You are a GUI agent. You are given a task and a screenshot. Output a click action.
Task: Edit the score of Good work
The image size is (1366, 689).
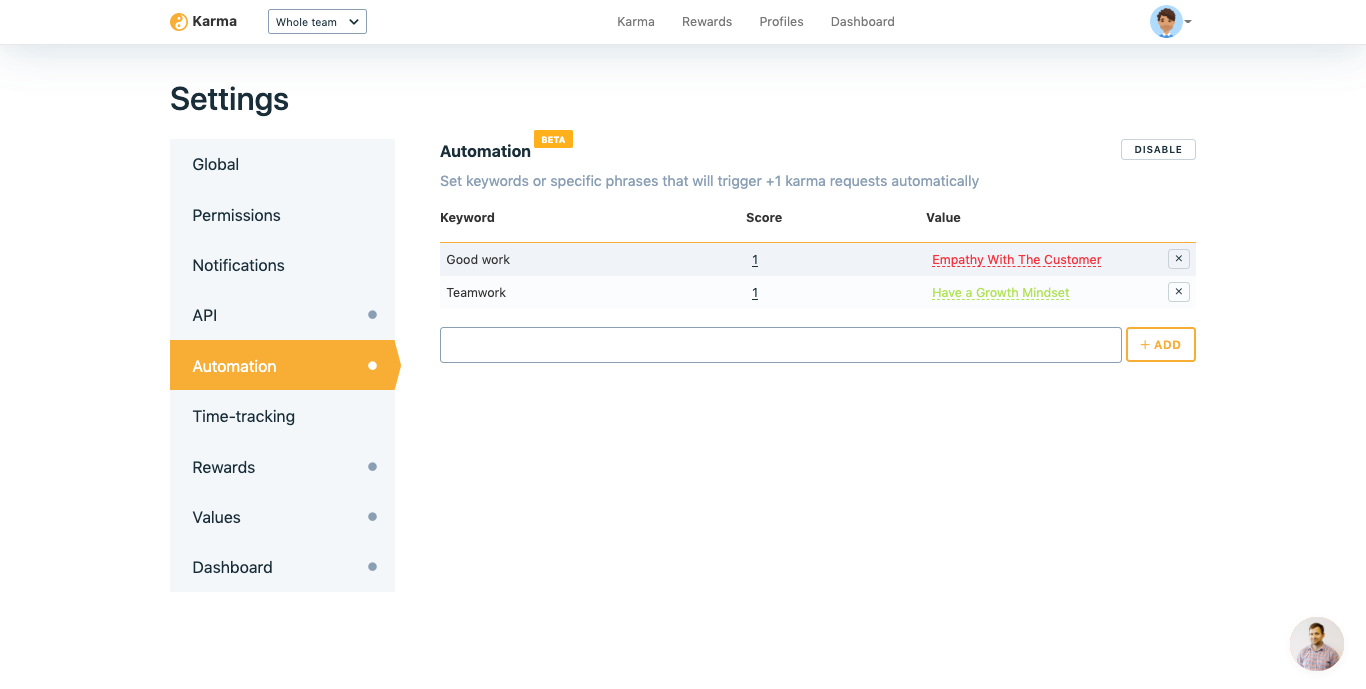(755, 260)
